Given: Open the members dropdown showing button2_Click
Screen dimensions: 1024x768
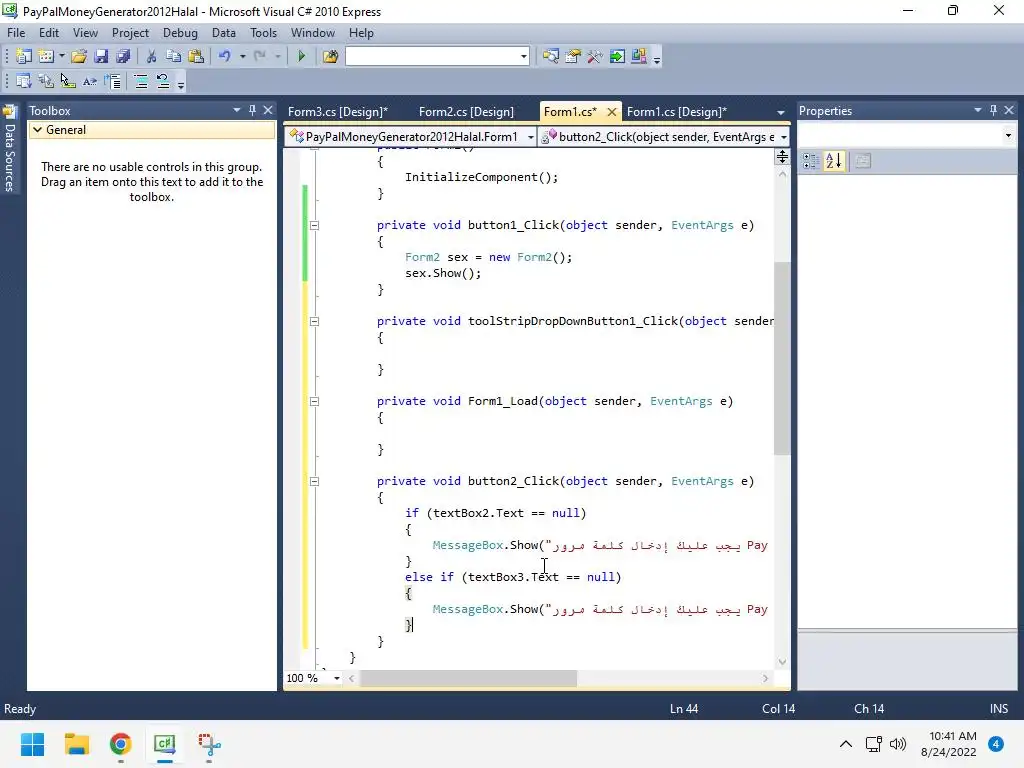Looking at the screenshot, I should click(784, 137).
